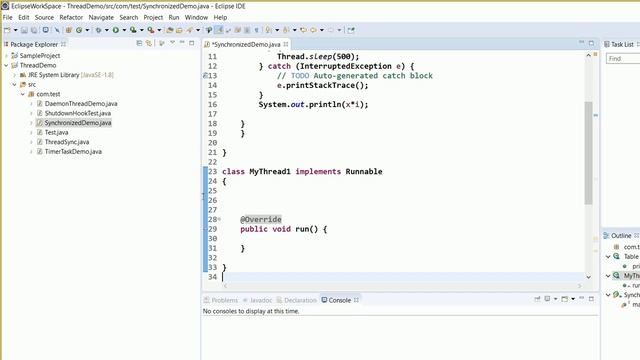
Task: Click the Coverage run icon
Action: (x=133, y=30)
